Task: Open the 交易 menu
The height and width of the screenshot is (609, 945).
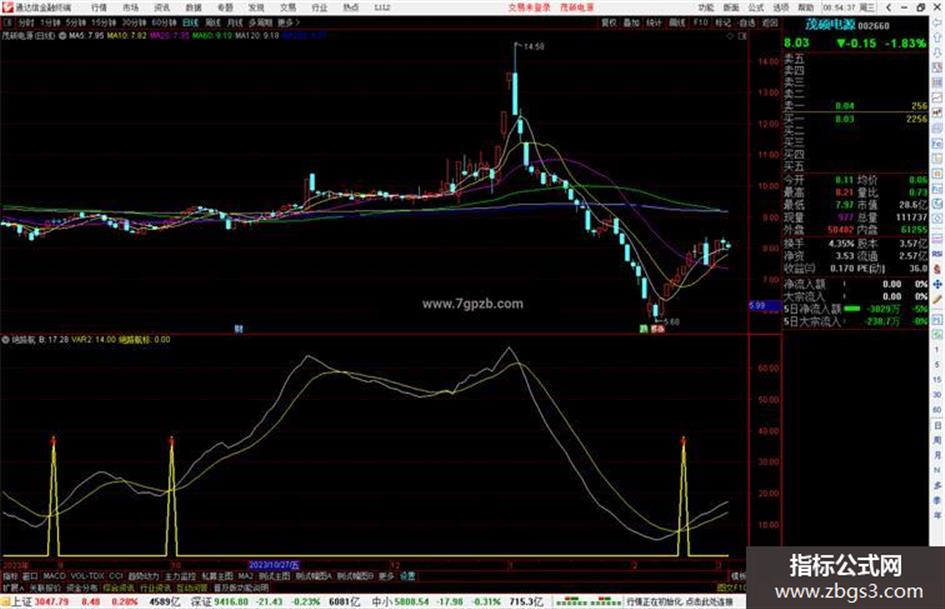Action: (288, 8)
